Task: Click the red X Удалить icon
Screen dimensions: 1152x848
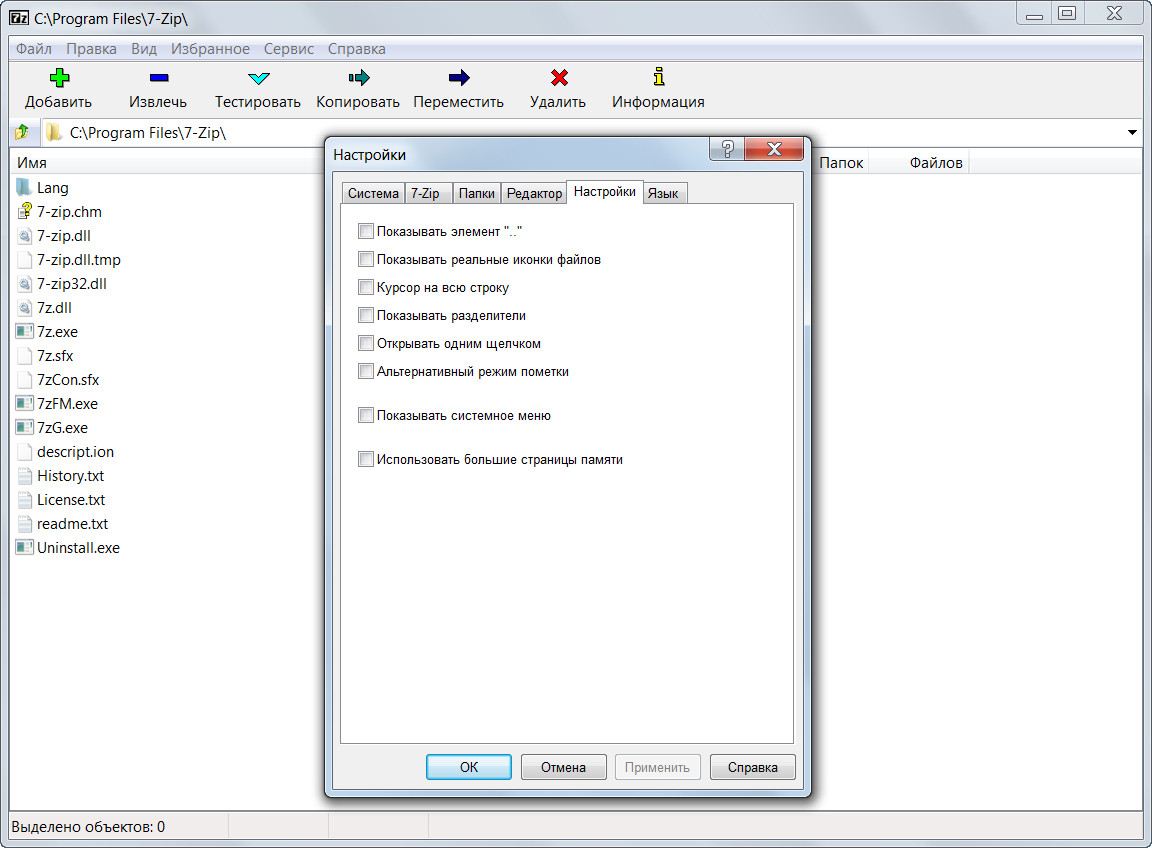Action: [x=559, y=77]
